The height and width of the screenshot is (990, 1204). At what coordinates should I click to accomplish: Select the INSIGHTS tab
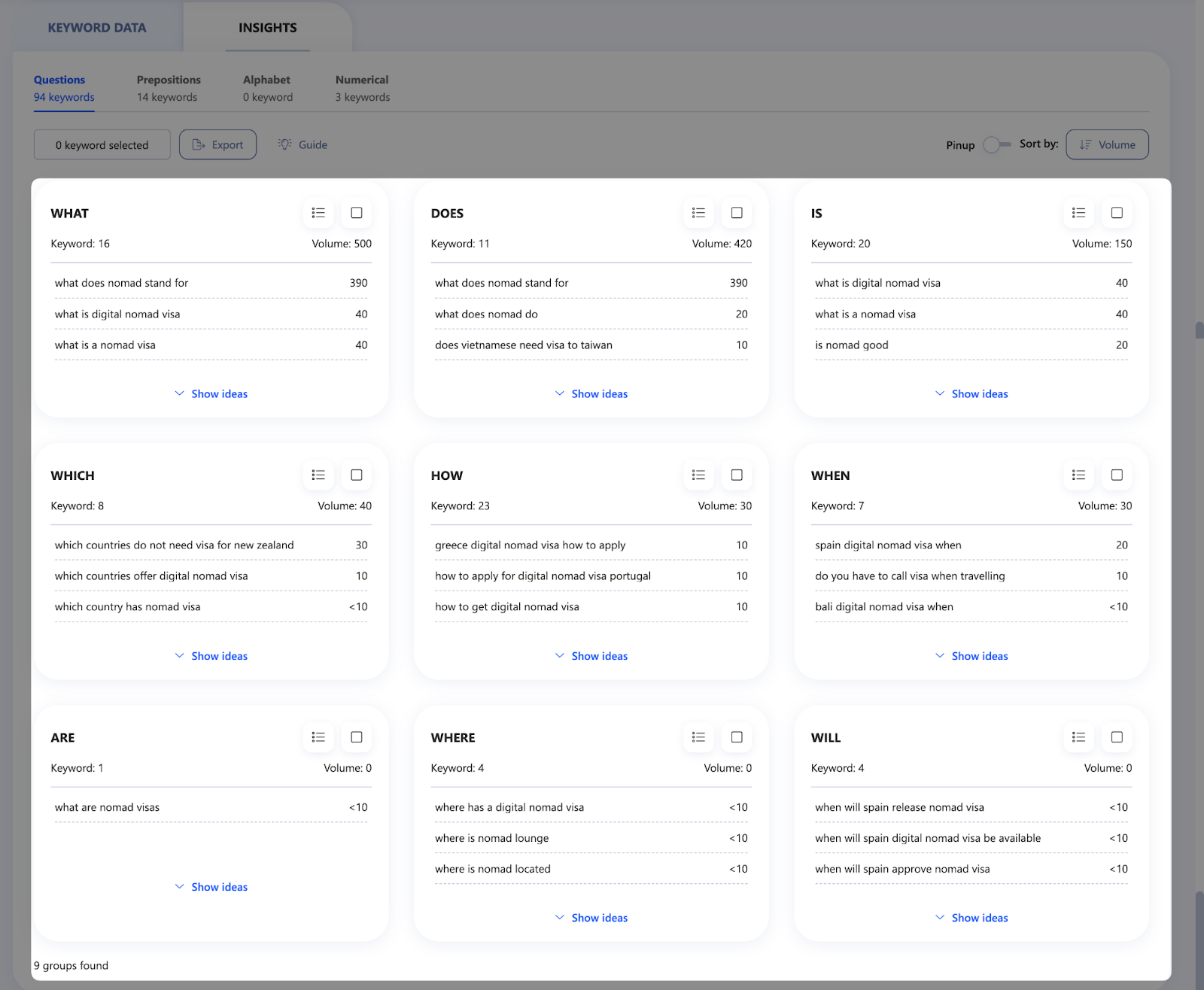(268, 28)
